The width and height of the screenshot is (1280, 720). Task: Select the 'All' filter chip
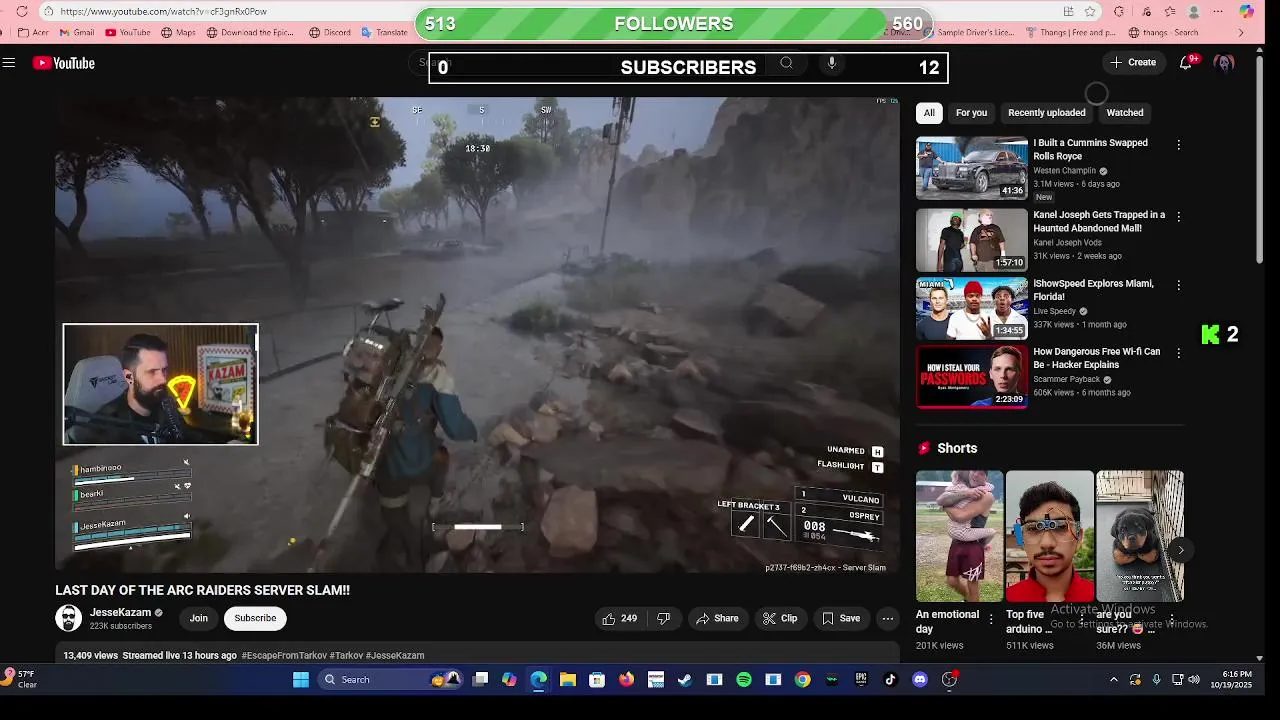pos(929,113)
